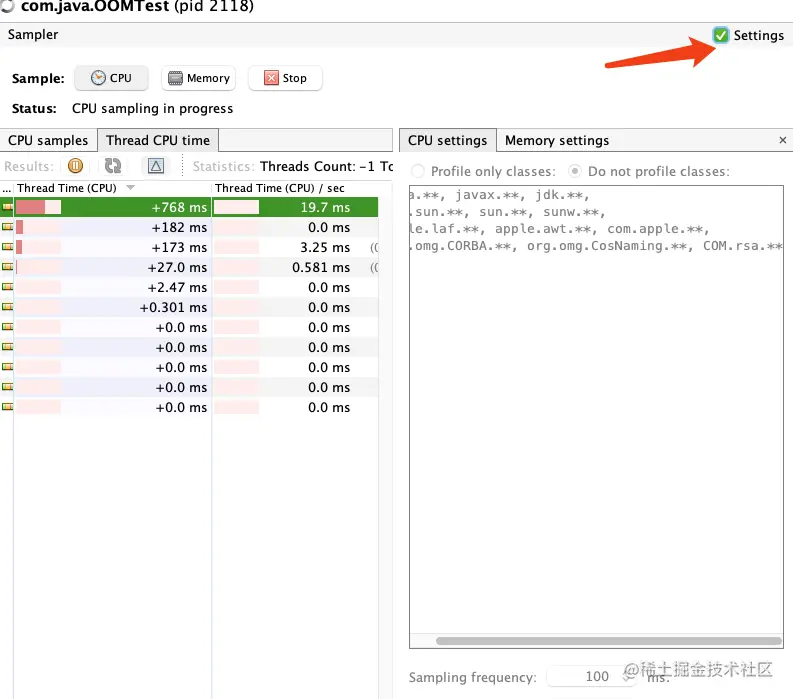Start Memory sampling
The image size is (793, 699).
(x=198, y=78)
